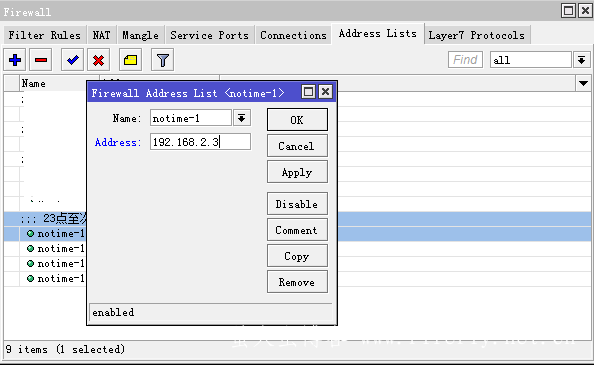Open the Mangle tab
Image resolution: width=594 pixels, height=365 pixels.
pyautogui.click(x=141, y=35)
